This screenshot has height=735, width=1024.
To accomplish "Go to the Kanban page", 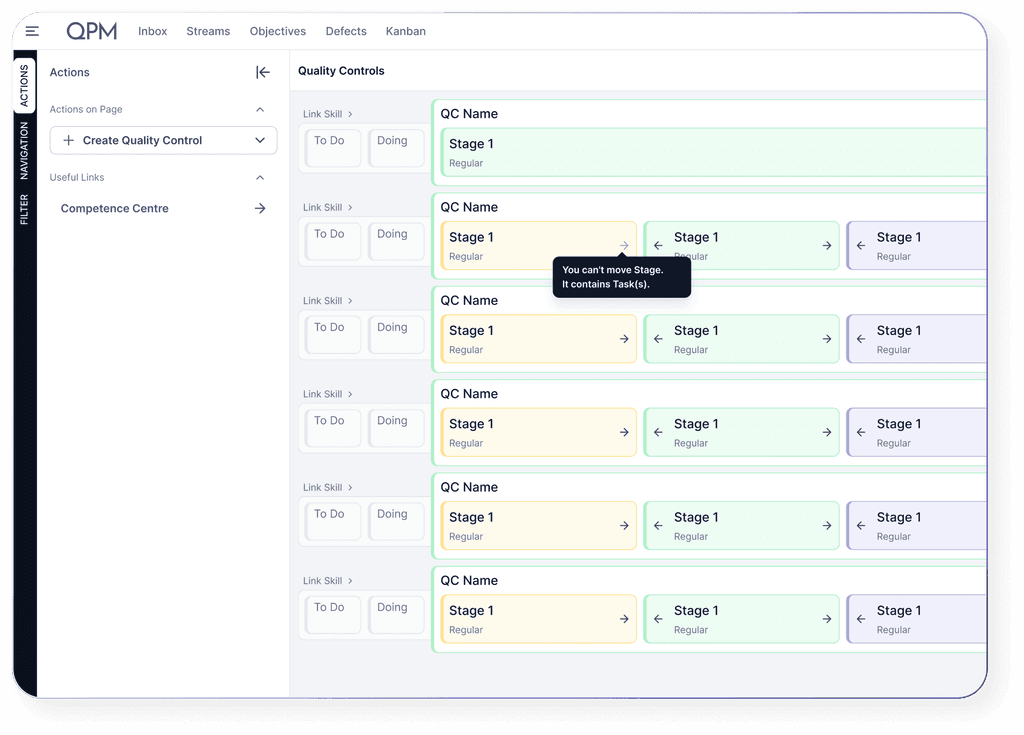I will coord(405,31).
